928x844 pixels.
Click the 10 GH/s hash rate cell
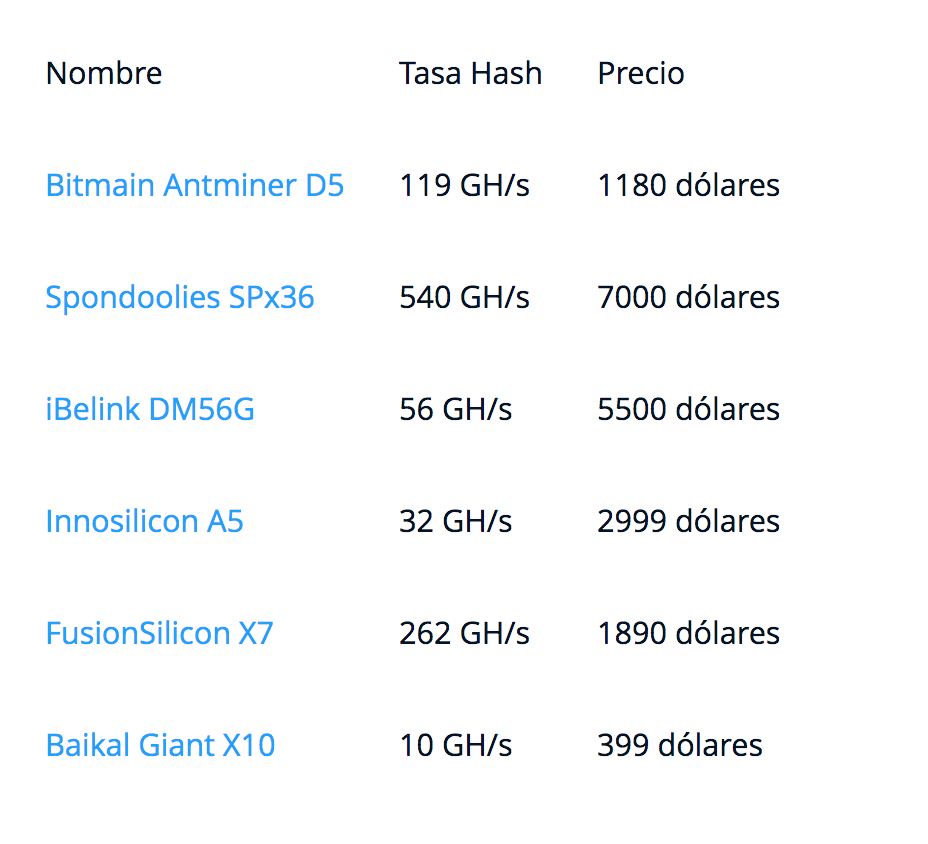click(x=455, y=745)
